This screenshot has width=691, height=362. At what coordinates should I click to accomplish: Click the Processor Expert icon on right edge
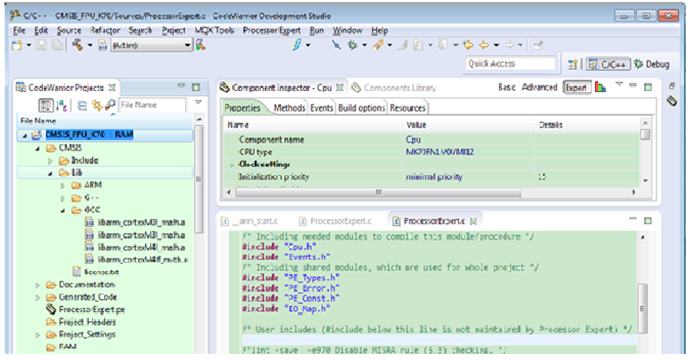point(671,101)
